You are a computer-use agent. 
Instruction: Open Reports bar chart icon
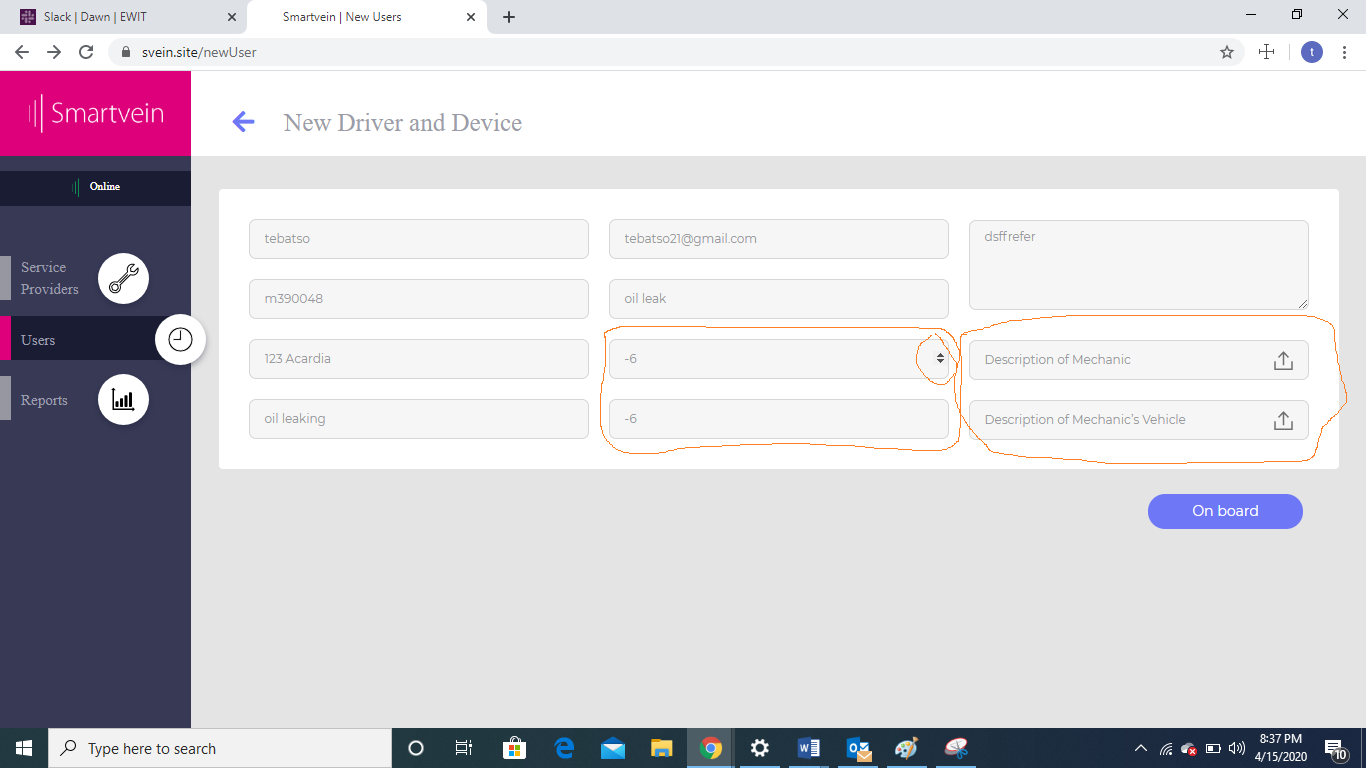tap(123, 400)
